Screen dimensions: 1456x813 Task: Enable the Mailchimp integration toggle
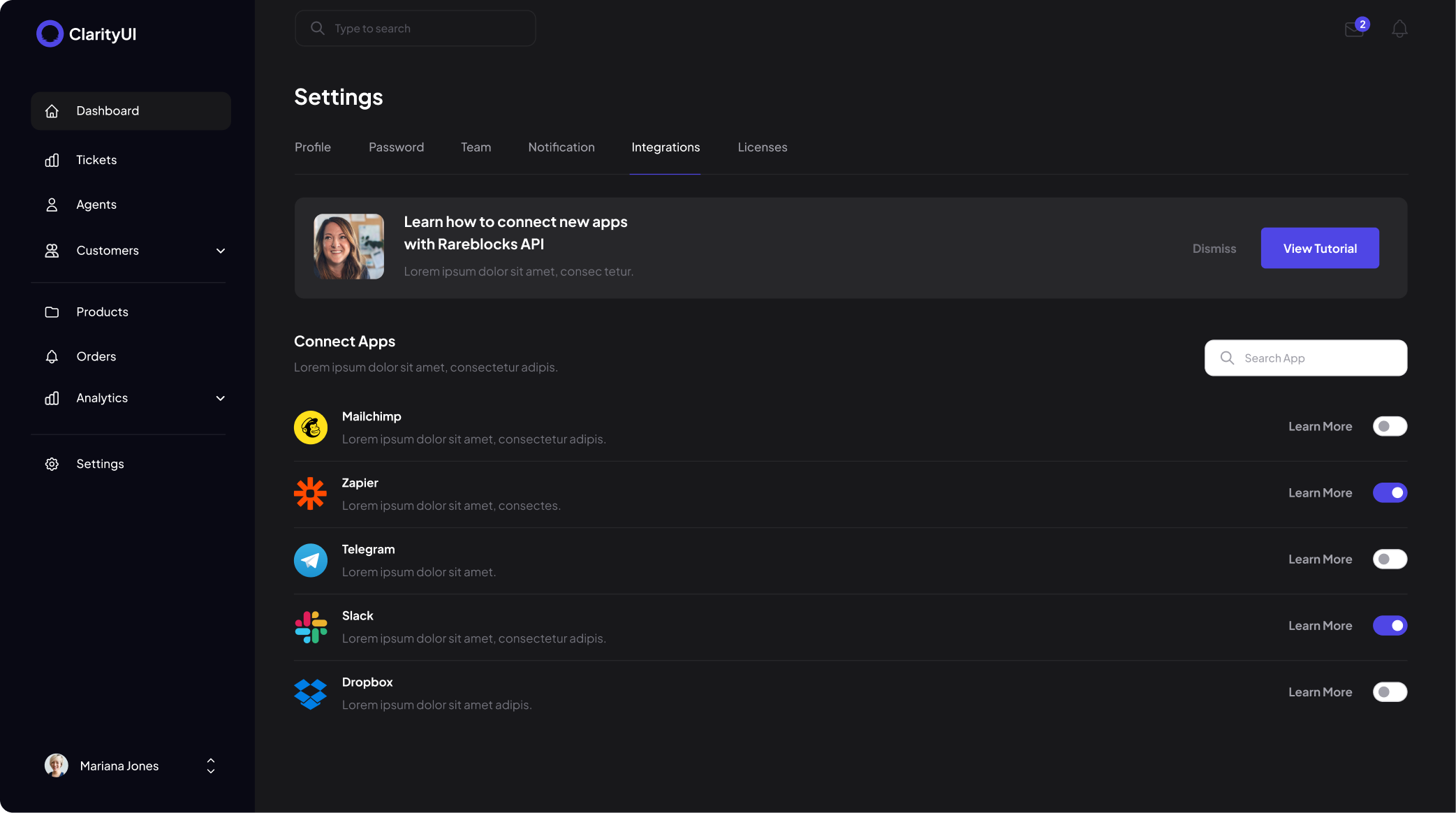click(x=1390, y=427)
